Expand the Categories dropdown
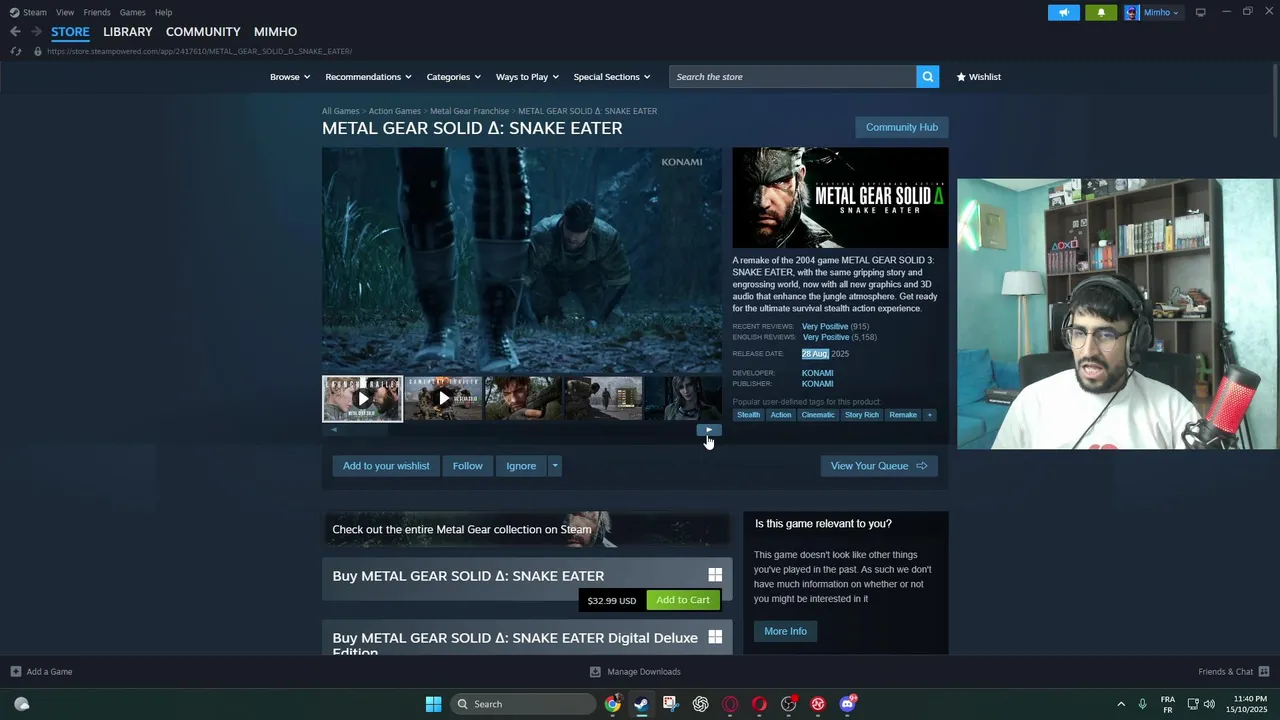The height and width of the screenshot is (720, 1280). 454,77
